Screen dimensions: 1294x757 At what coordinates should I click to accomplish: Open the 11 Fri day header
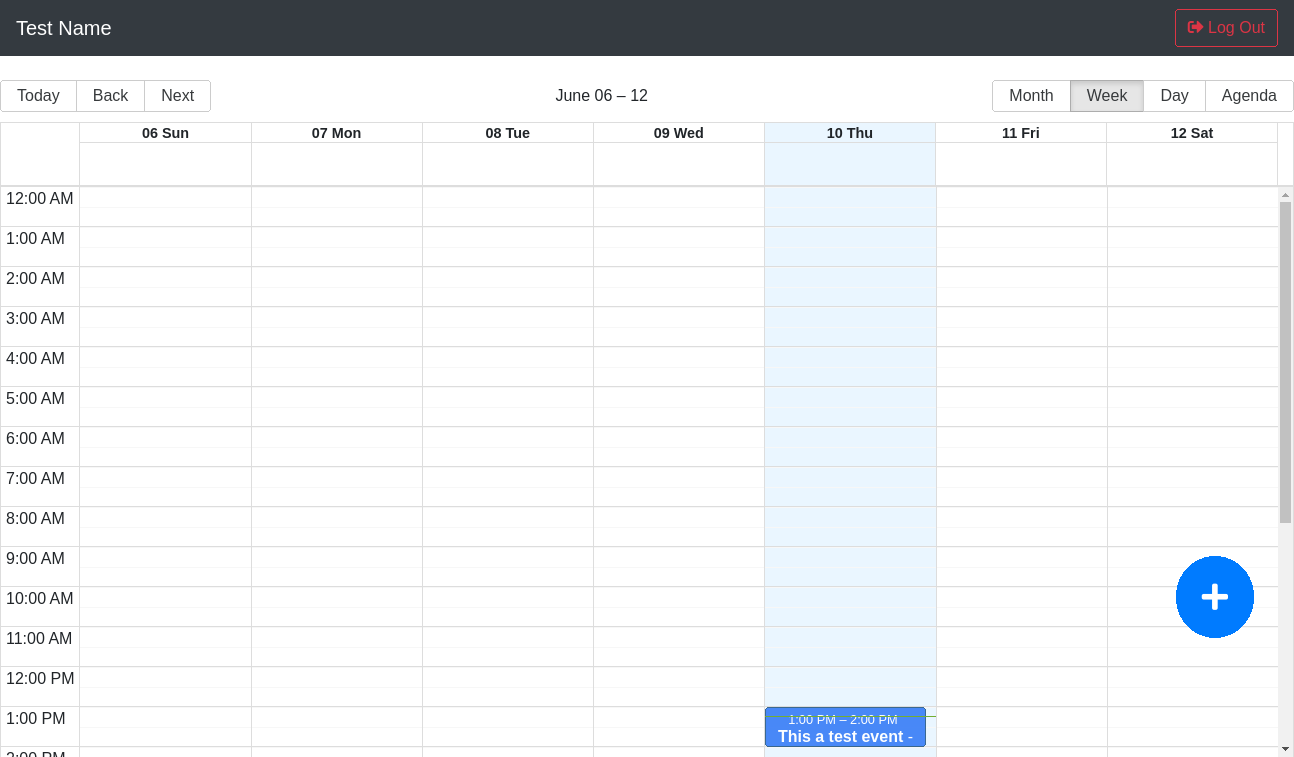click(1020, 133)
